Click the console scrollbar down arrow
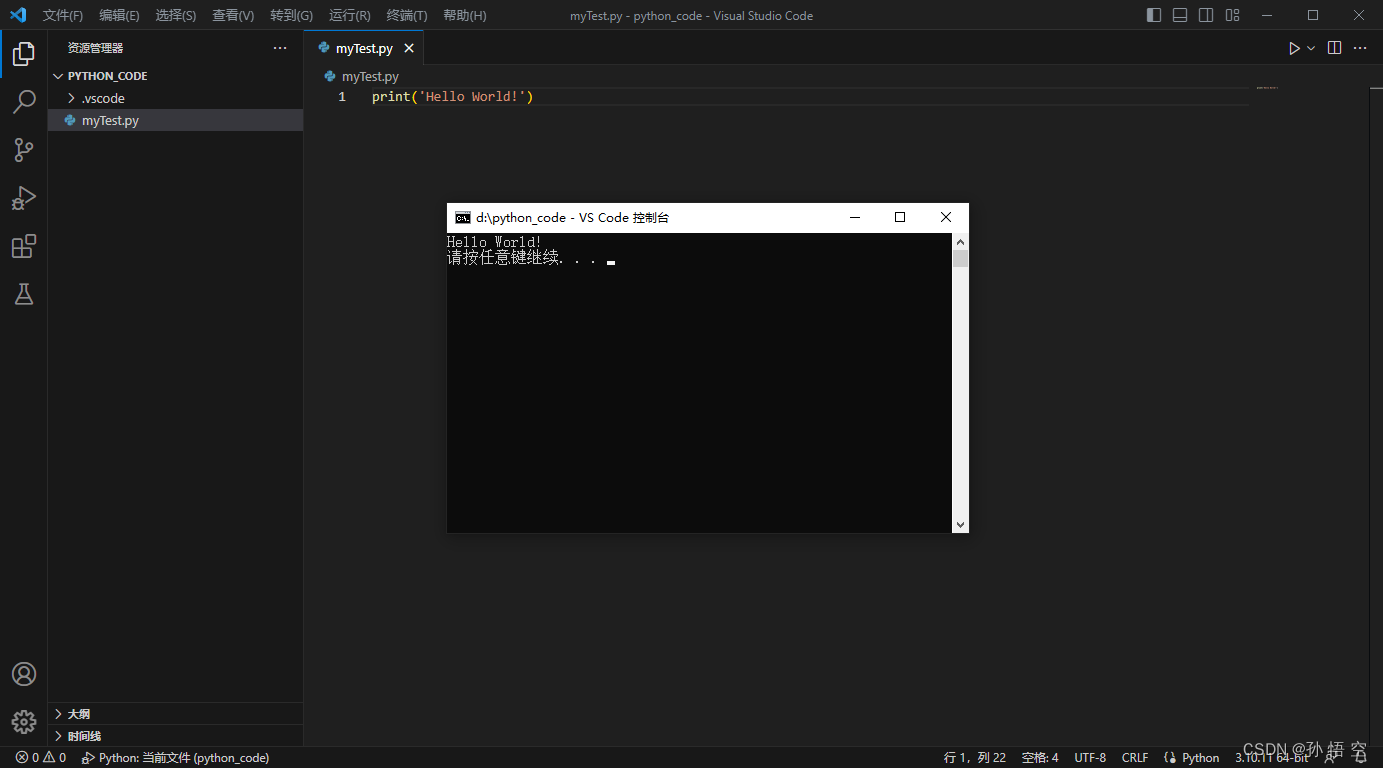The image size is (1383, 768). [x=960, y=524]
